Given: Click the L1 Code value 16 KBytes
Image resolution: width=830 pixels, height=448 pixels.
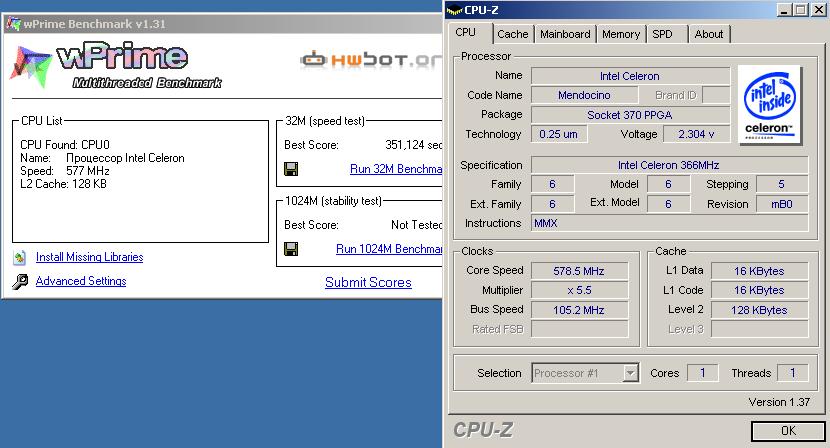Looking at the screenshot, I should (x=760, y=290).
